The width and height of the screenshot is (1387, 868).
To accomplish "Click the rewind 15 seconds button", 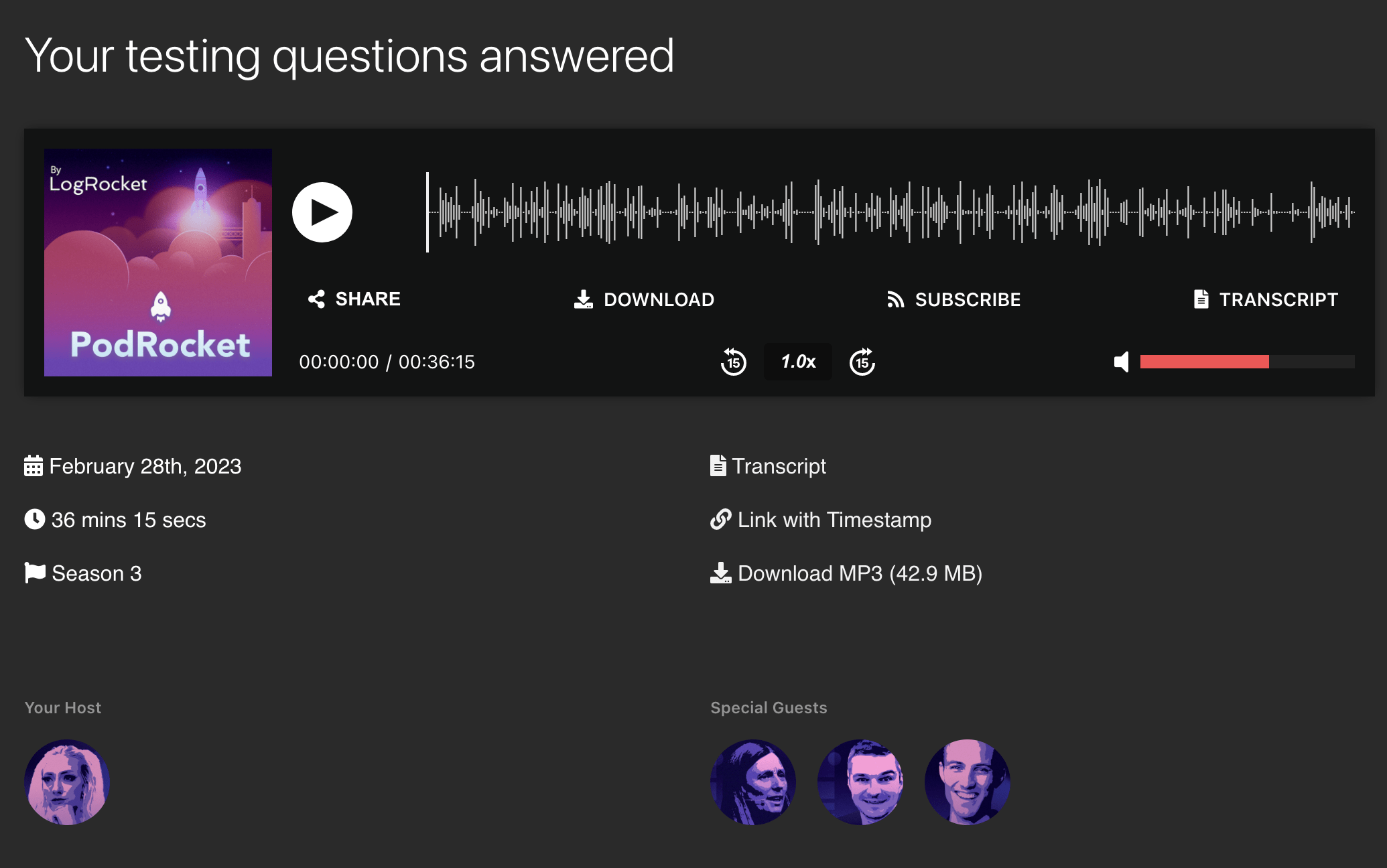I will (734, 362).
